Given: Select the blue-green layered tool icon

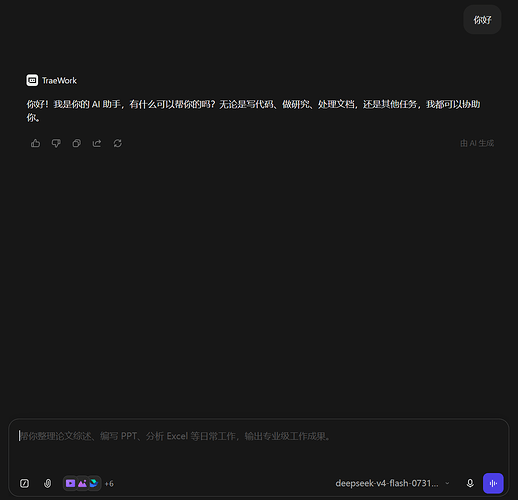Looking at the screenshot, I should click(x=94, y=483).
